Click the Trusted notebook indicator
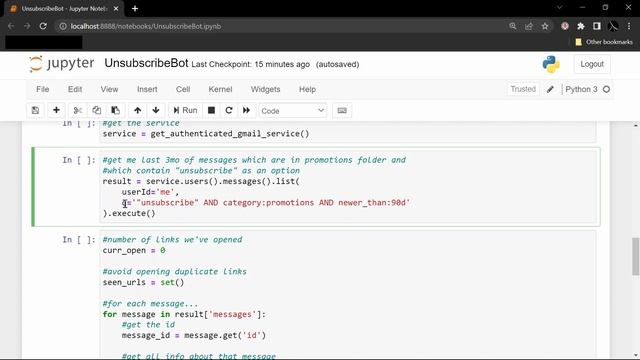Screen dimensions: 640x360 click(x=523, y=89)
